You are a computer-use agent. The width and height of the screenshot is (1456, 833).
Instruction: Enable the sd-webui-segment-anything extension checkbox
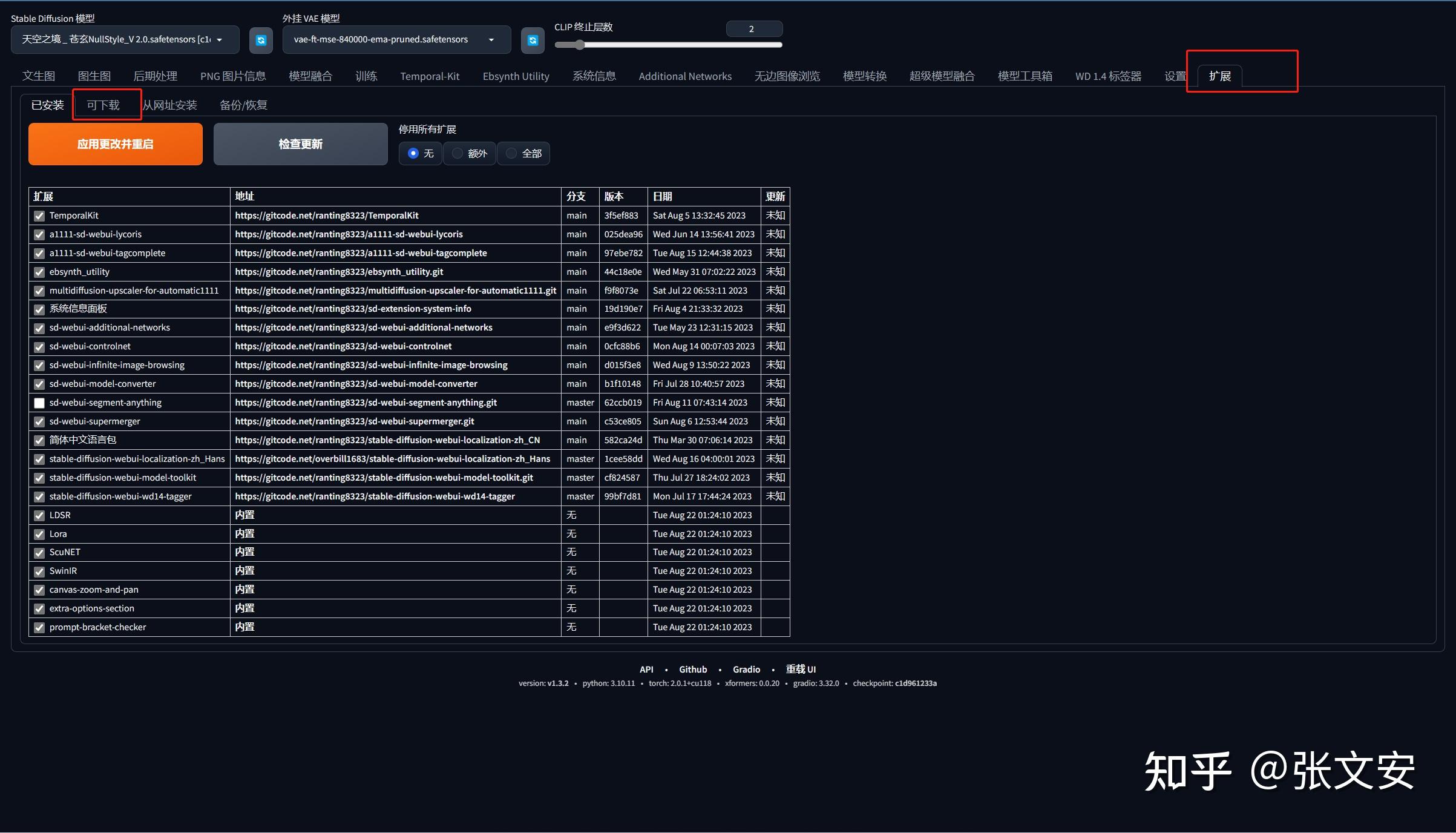click(x=39, y=403)
